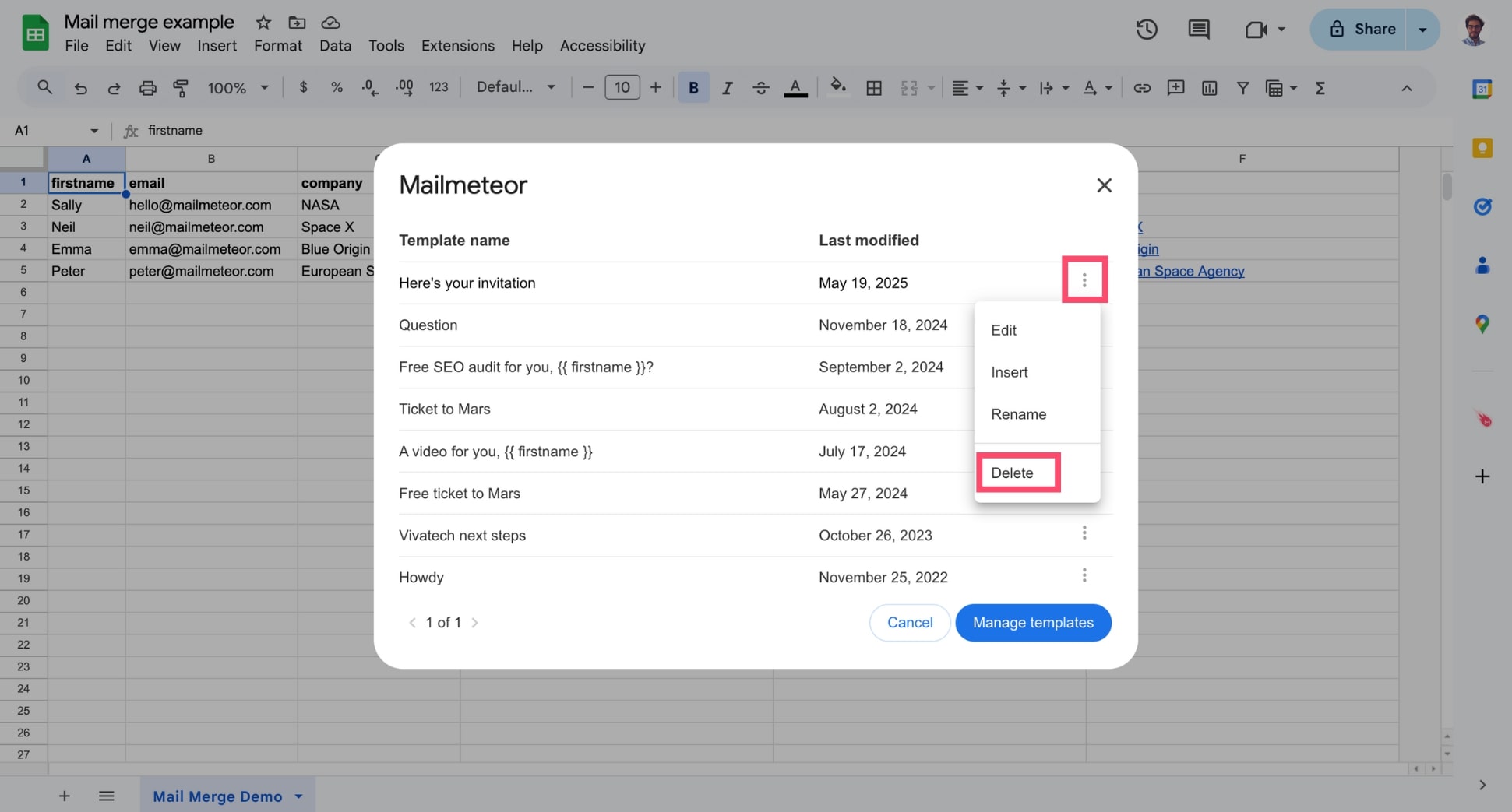1512x812 pixels.
Task: Click the move to folder icon
Action: click(297, 22)
